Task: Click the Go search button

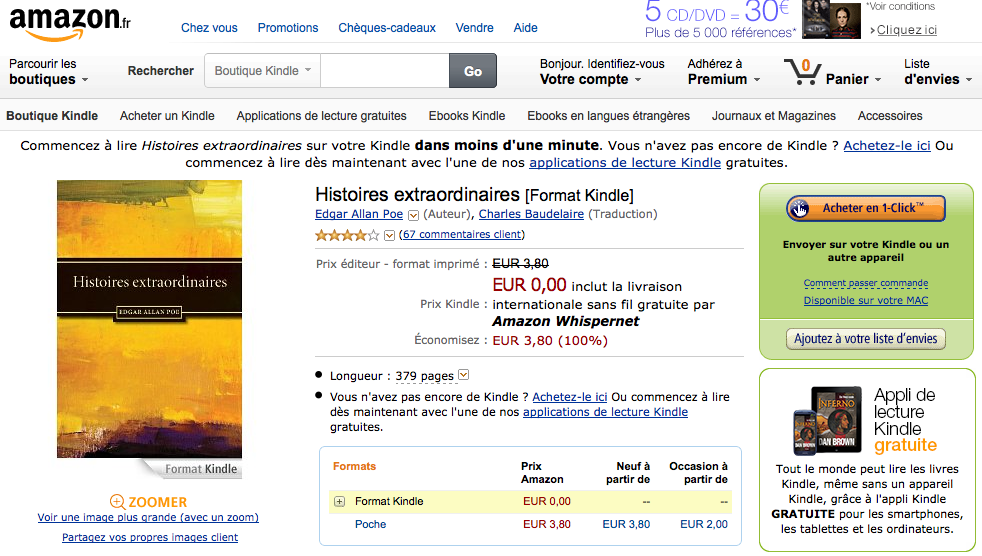Action: tap(473, 71)
